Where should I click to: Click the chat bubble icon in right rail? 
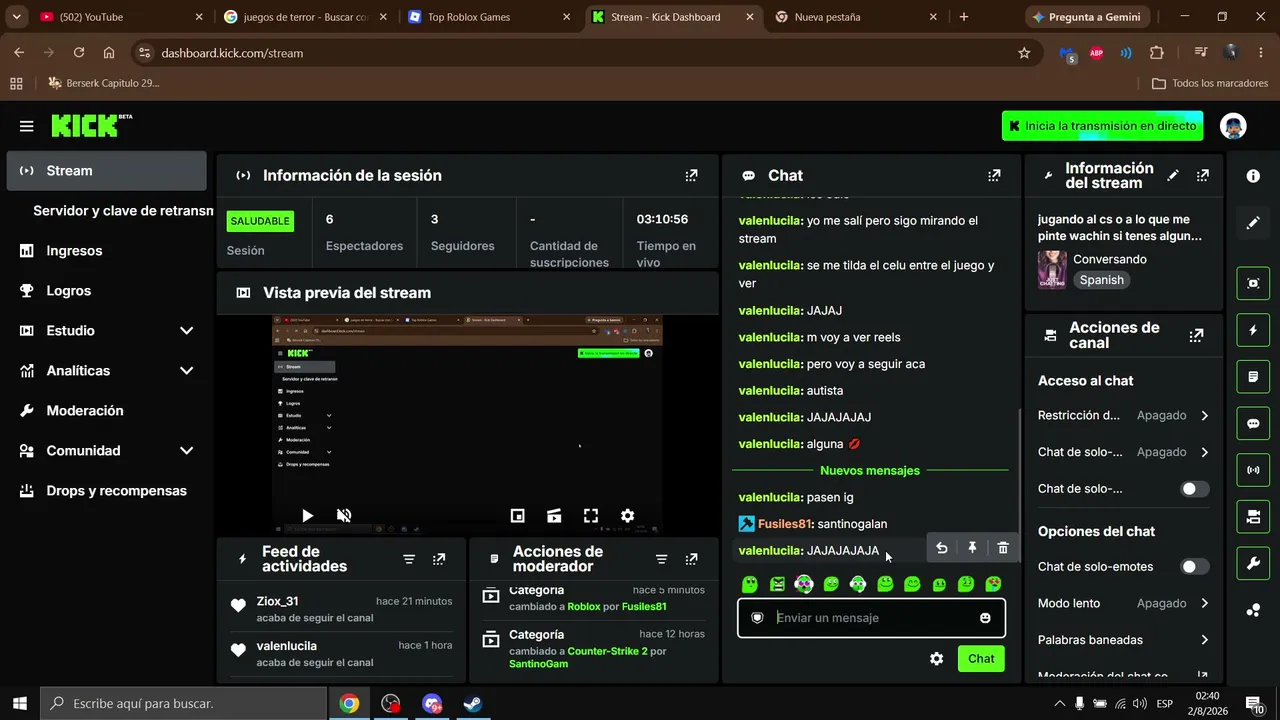[x=1253, y=423]
